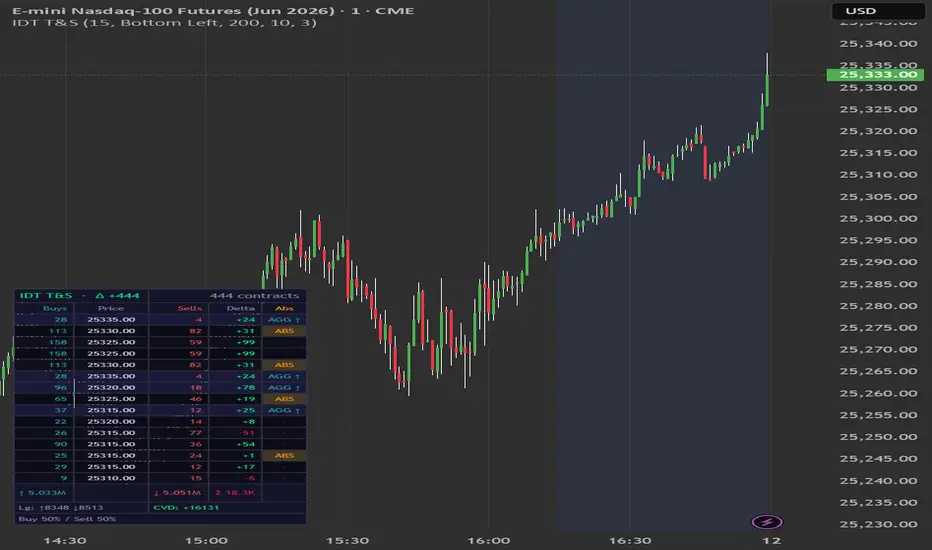Click the 14:30 time axis label
Image resolution: width=932 pixels, height=550 pixels.
point(65,540)
